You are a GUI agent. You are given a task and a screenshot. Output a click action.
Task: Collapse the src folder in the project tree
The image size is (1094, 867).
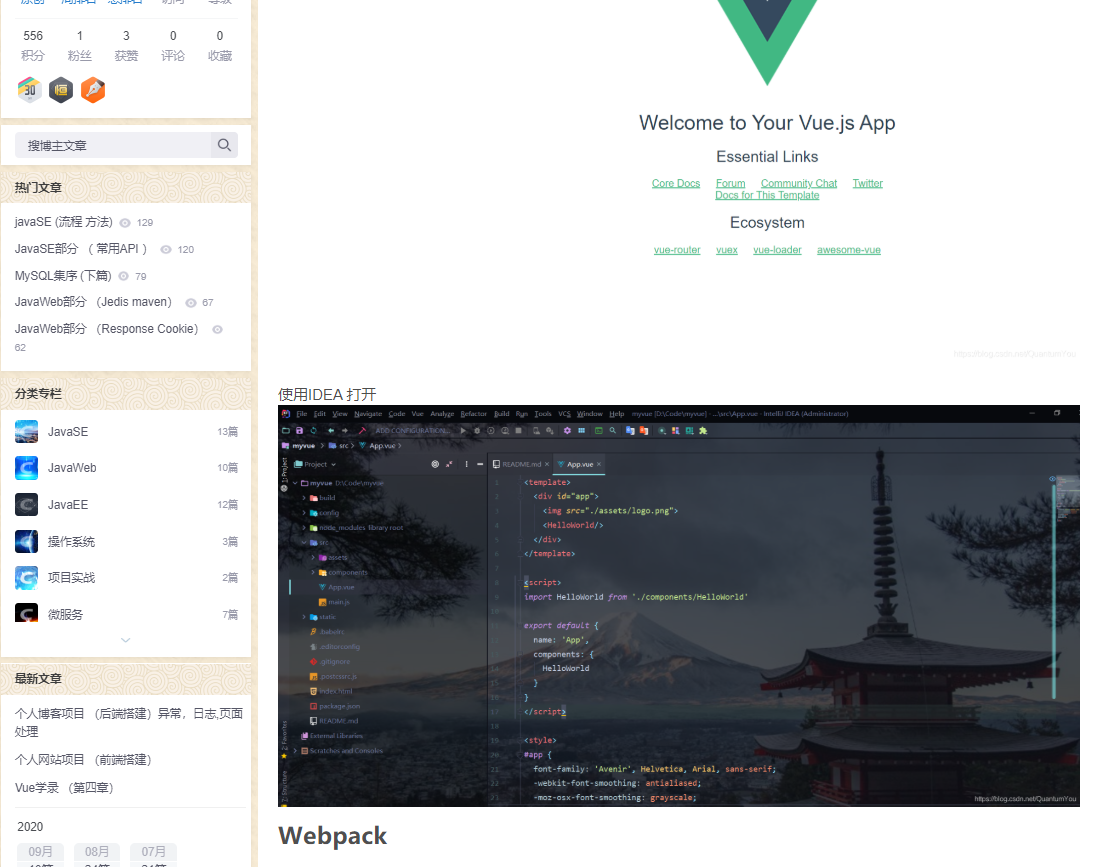point(304,543)
